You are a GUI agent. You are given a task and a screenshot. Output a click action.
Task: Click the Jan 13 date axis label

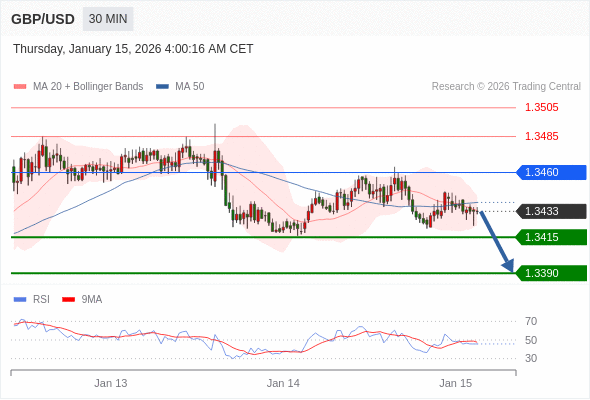click(111, 383)
